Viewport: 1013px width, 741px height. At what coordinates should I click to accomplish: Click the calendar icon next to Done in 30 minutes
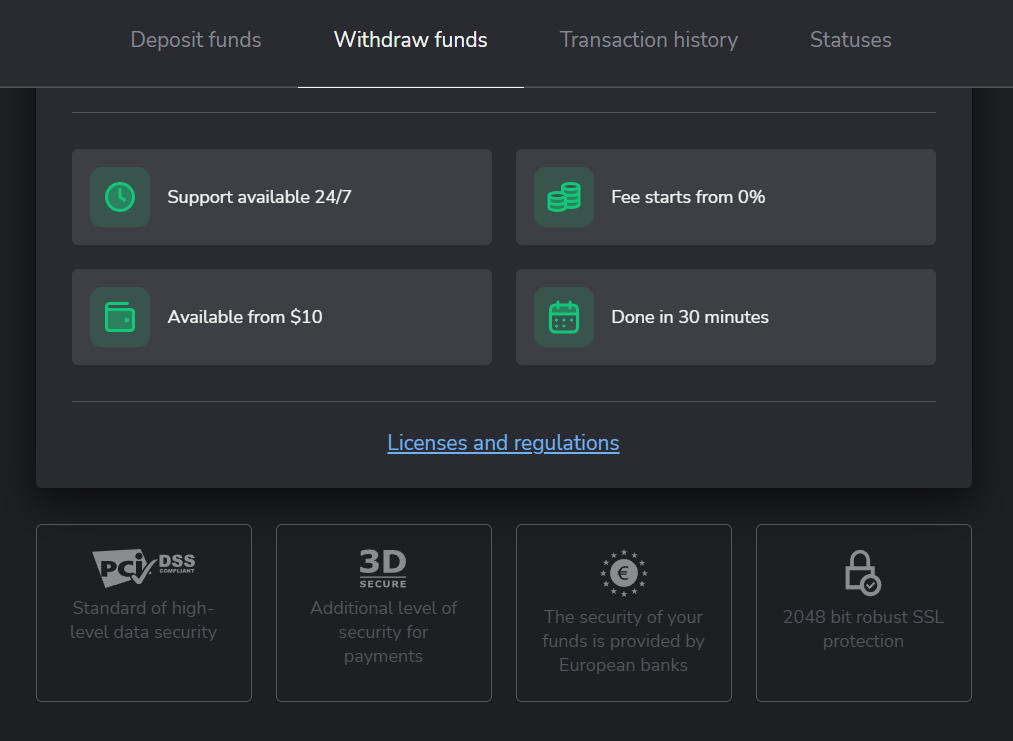point(563,317)
